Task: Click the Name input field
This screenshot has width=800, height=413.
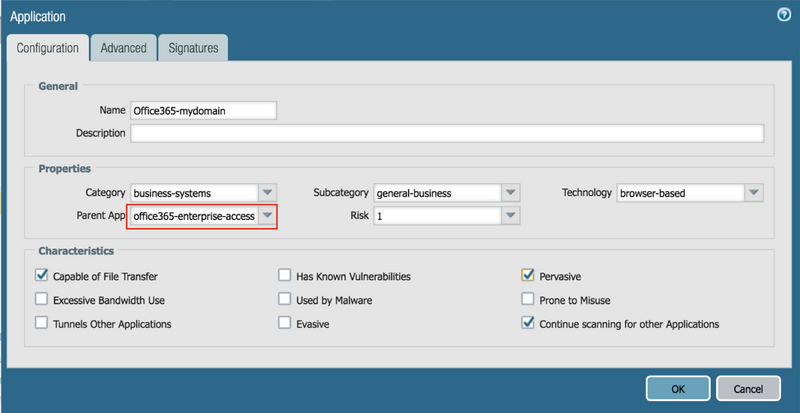Action: pyautogui.click(x=203, y=110)
